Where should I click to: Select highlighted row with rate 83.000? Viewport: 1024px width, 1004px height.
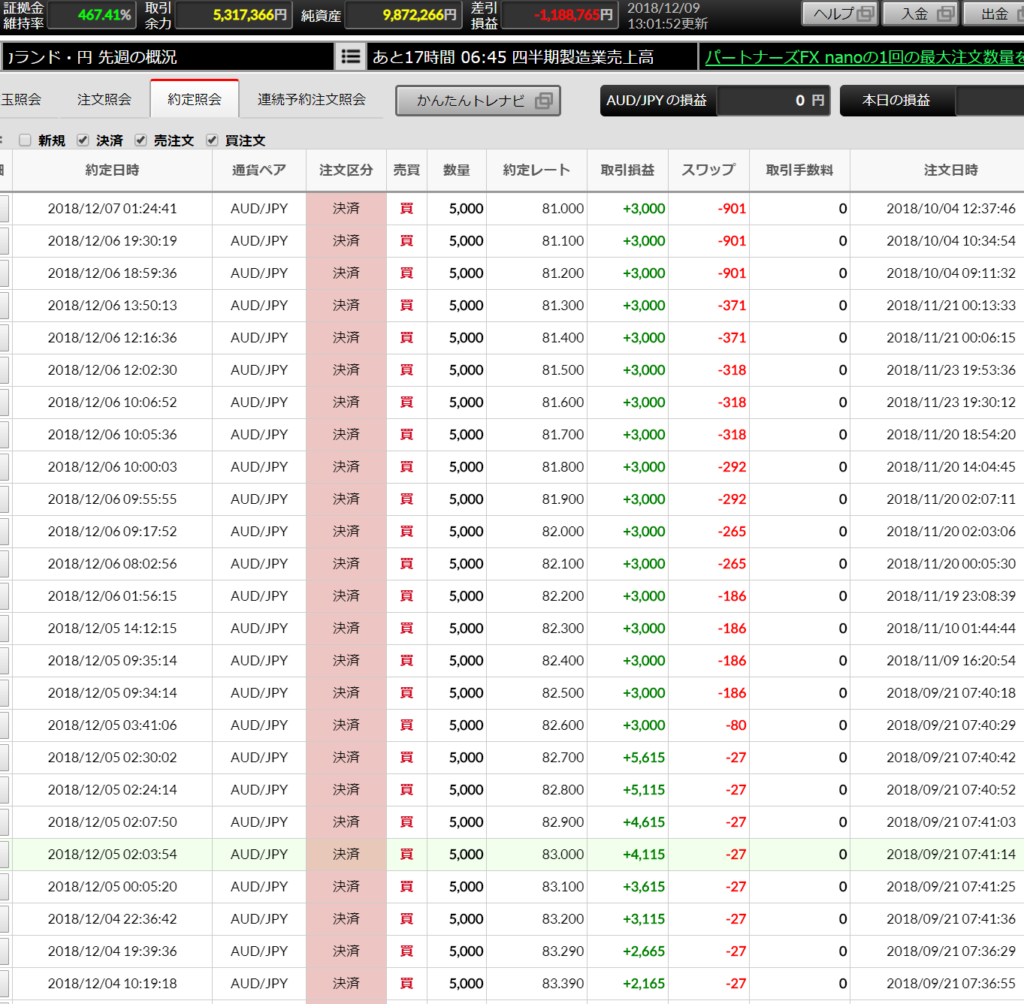(512, 854)
